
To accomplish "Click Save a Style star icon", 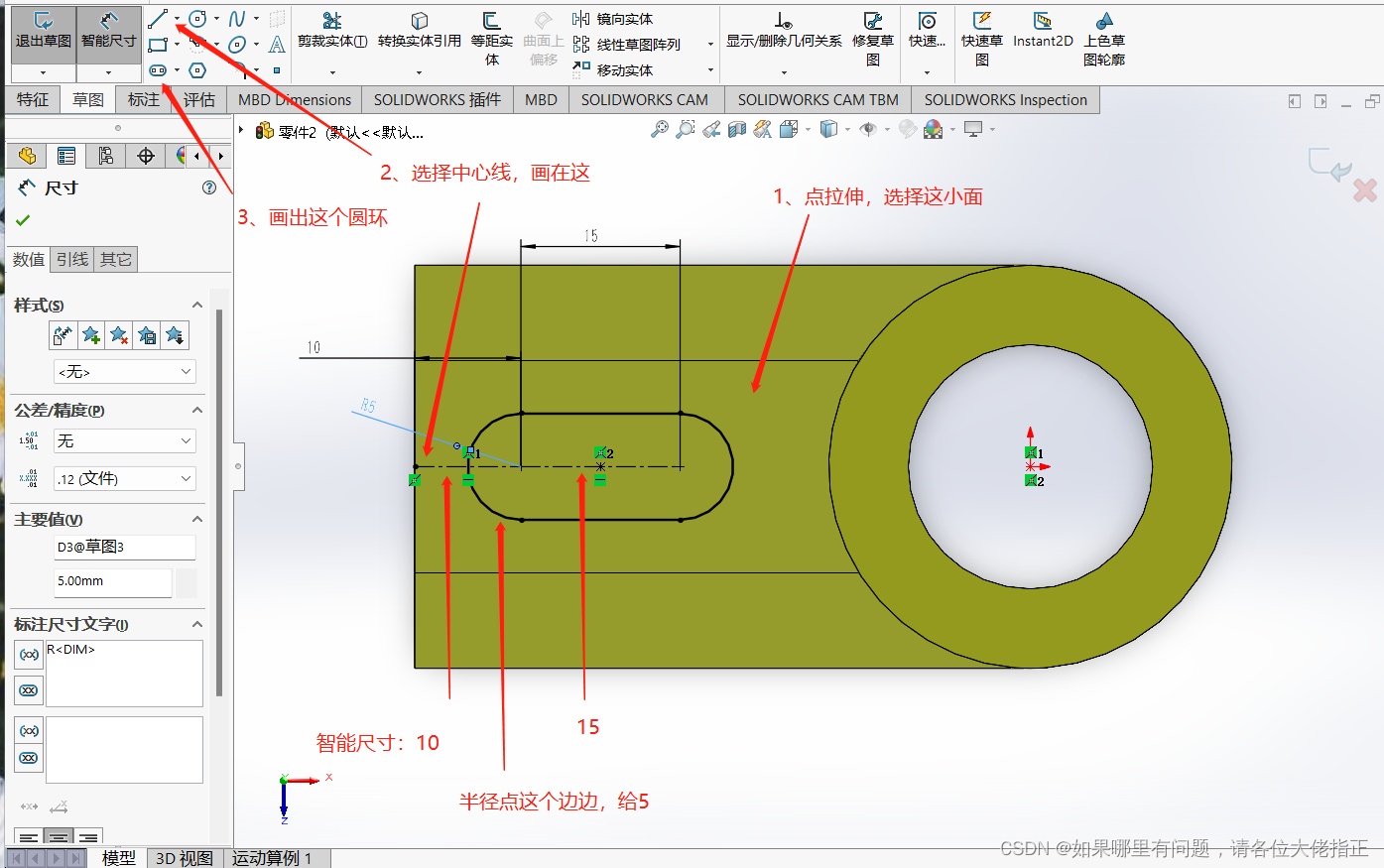I will point(147,335).
